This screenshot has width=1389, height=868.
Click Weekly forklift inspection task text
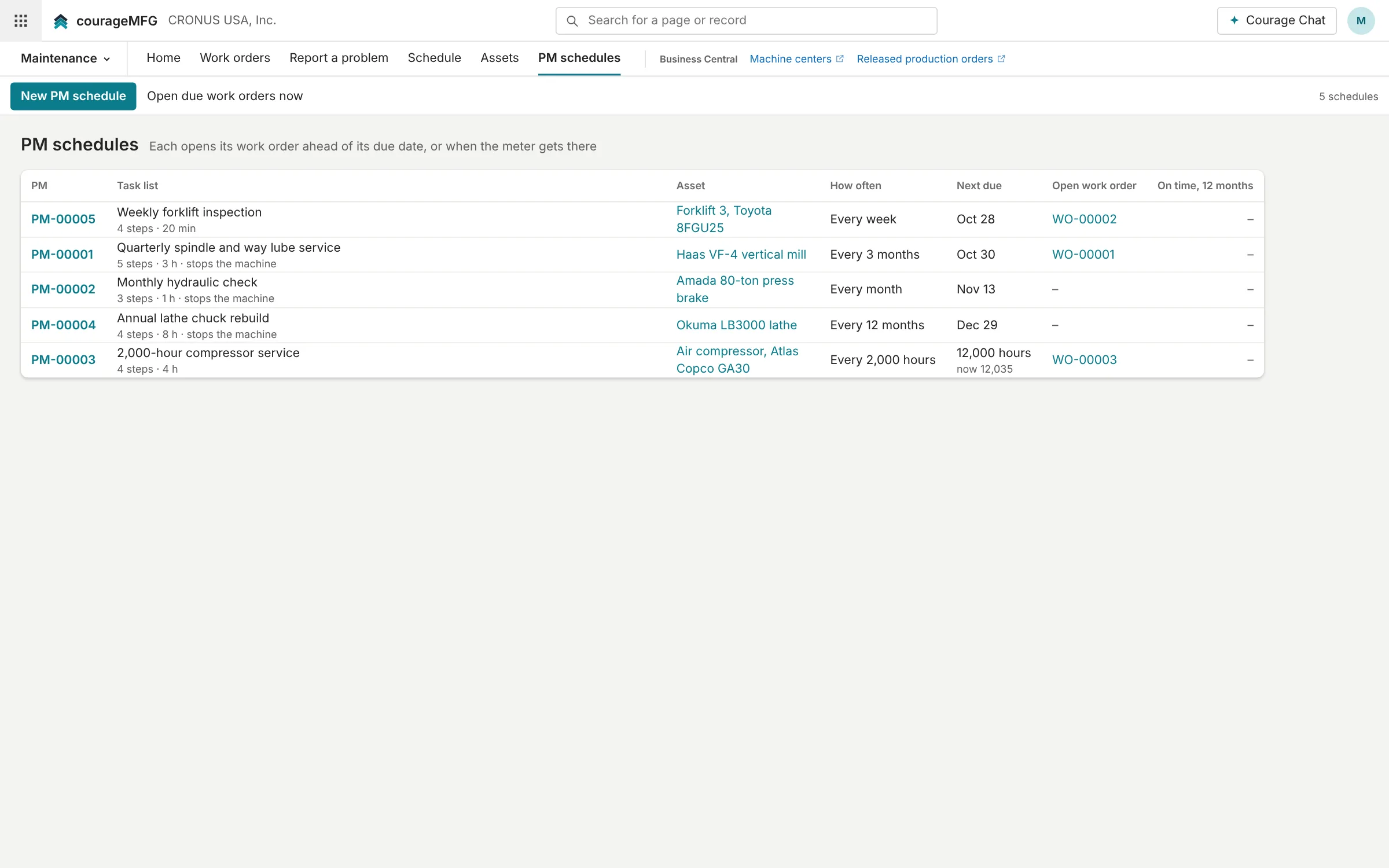pos(189,212)
